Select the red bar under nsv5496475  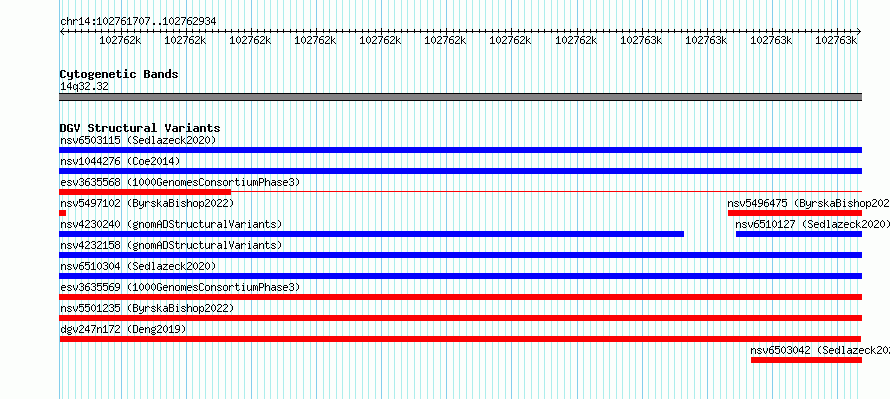pos(795,213)
